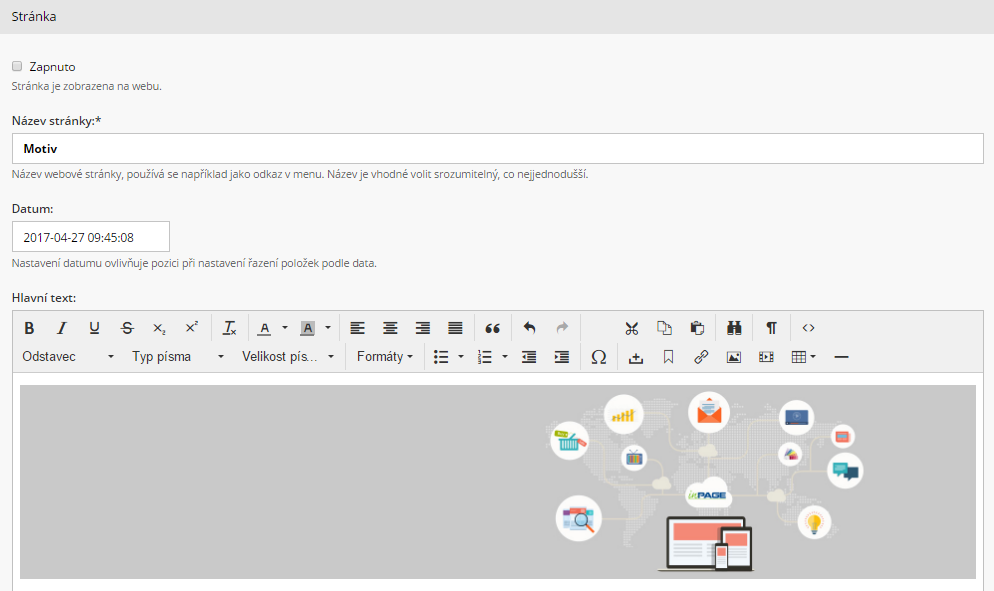Open the Velikost písma size dropdown
The height and width of the screenshot is (591, 994).
click(x=288, y=357)
